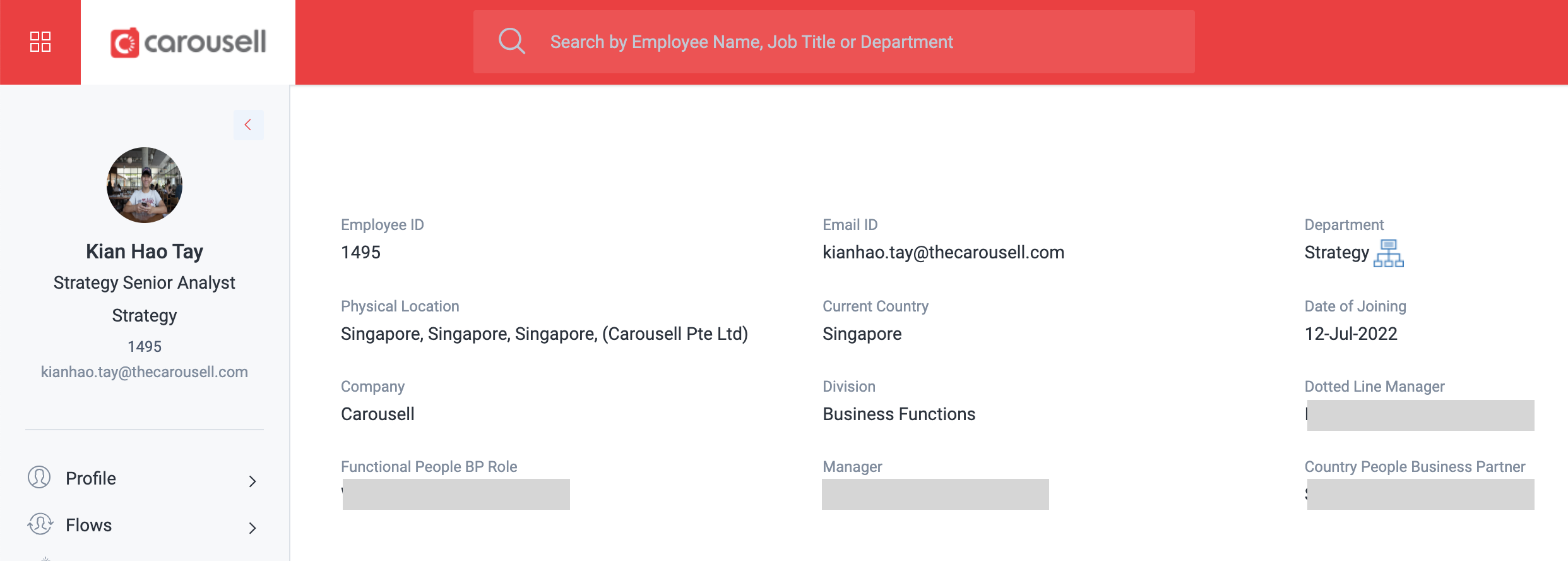Viewport: 1568px width, 561px height.
Task: Collapse the sidebar with the left arrow
Action: [248, 125]
